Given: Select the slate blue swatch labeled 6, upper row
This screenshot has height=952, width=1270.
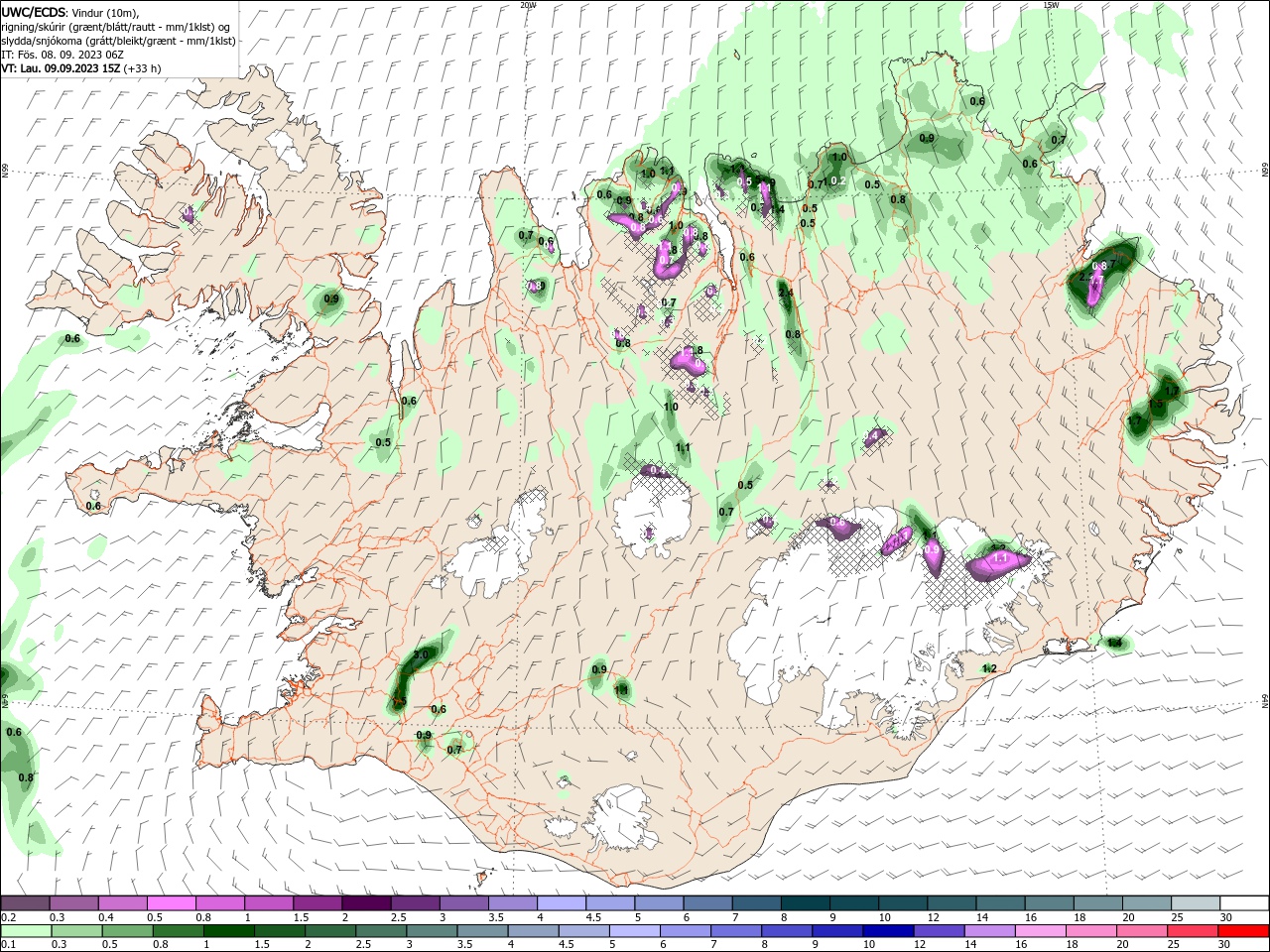Looking at the screenshot, I should coord(708,903).
